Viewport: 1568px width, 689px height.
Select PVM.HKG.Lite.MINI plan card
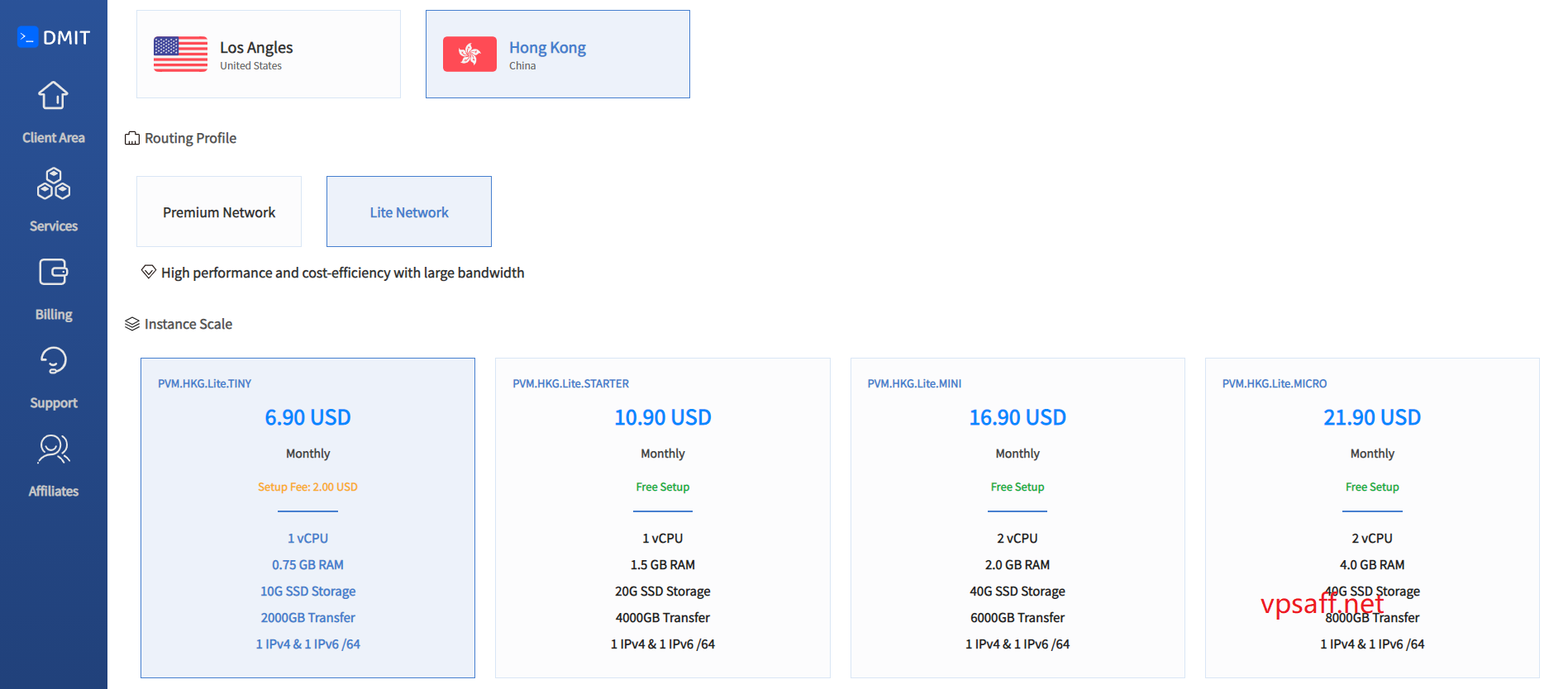click(1018, 518)
